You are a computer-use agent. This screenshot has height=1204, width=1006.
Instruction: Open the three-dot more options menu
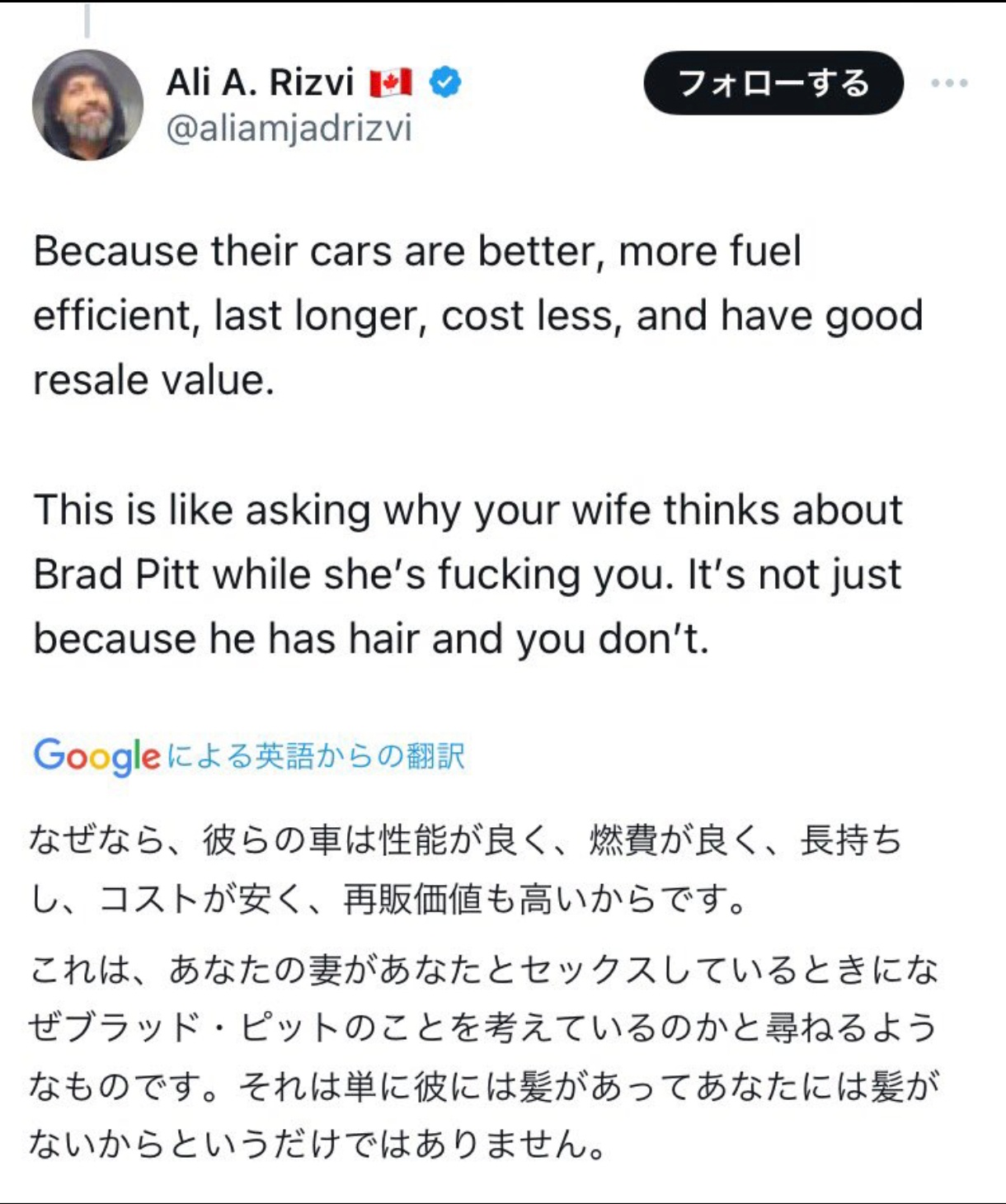pos(949,82)
